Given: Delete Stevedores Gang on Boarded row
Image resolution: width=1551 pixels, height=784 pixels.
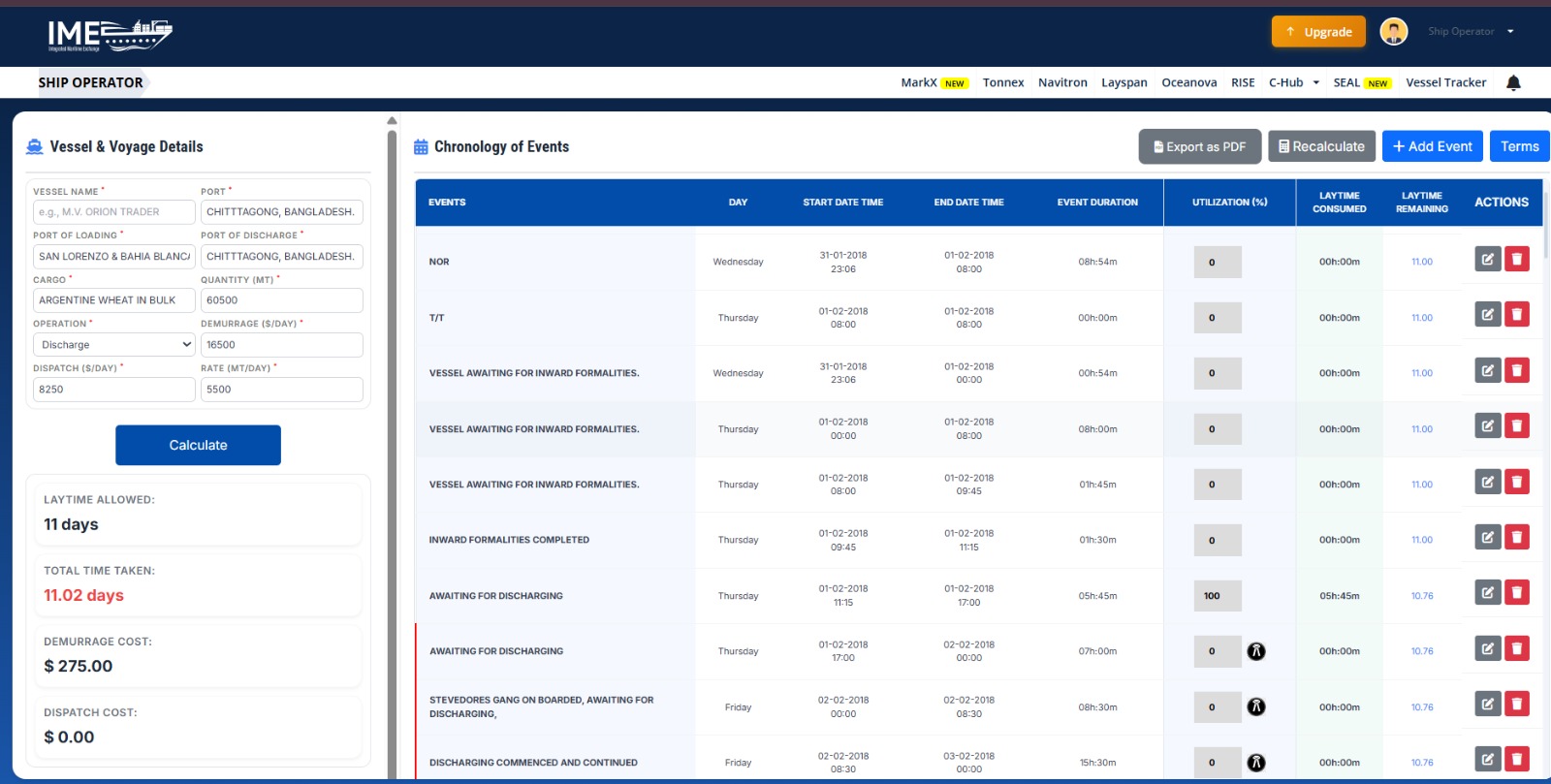Looking at the screenshot, I should pos(1517,704).
